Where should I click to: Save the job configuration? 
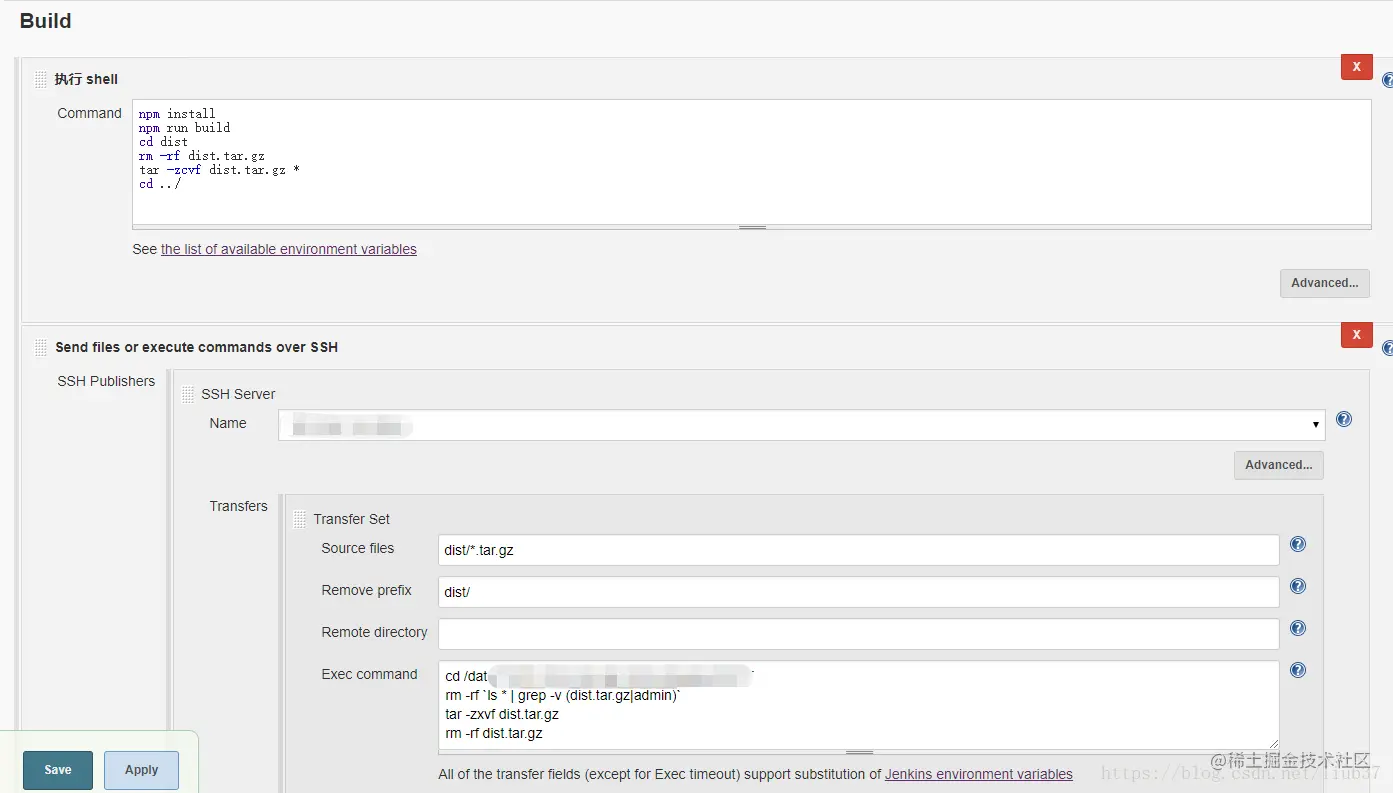pos(58,770)
